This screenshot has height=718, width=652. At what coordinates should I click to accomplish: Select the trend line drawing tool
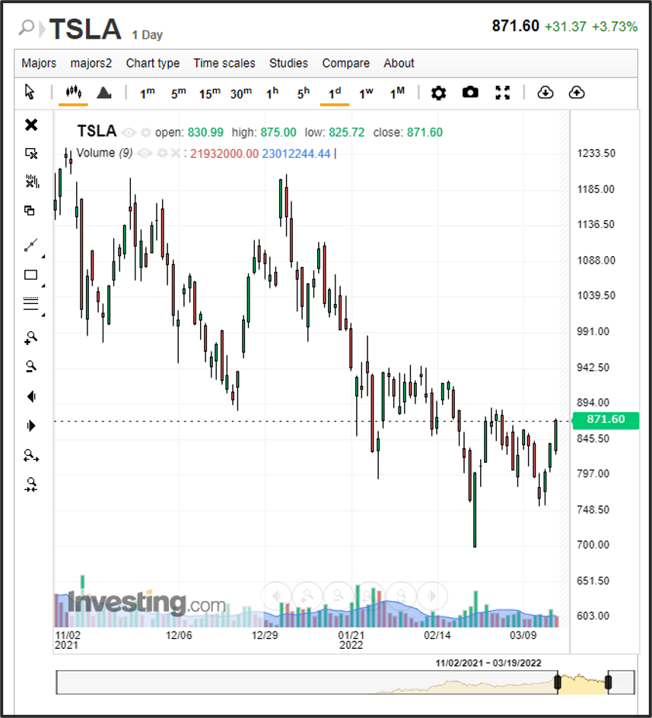[30, 245]
